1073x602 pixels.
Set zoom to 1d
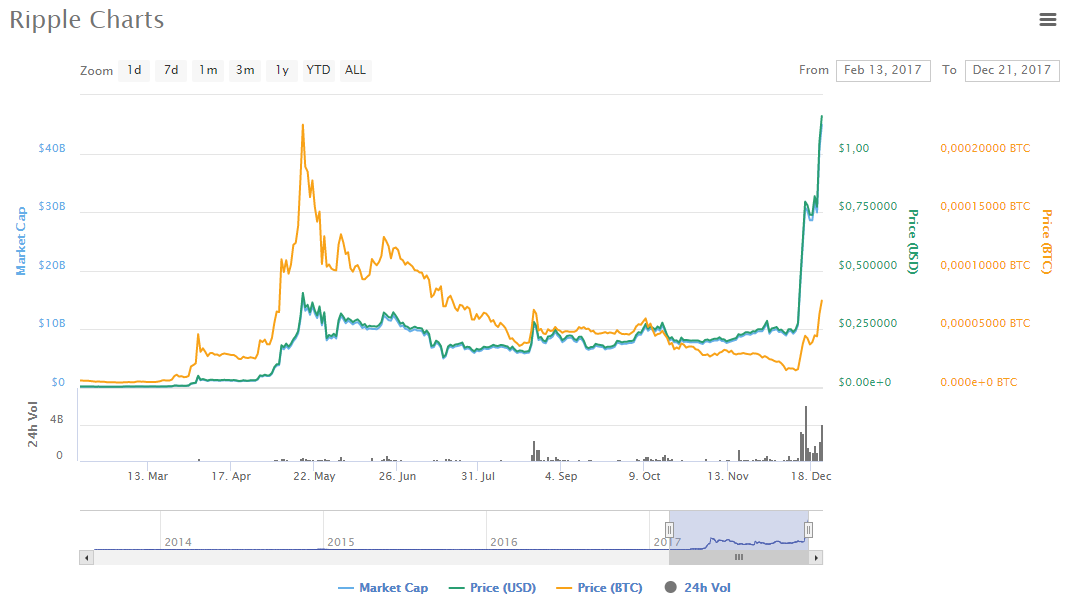tap(134, 70)
